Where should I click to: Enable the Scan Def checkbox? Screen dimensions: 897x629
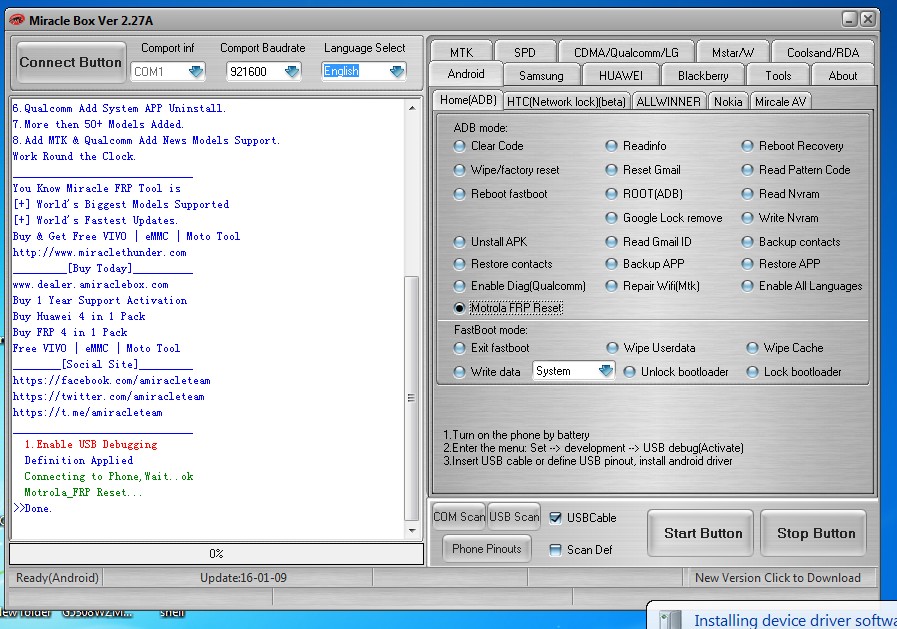click(555, 550)
